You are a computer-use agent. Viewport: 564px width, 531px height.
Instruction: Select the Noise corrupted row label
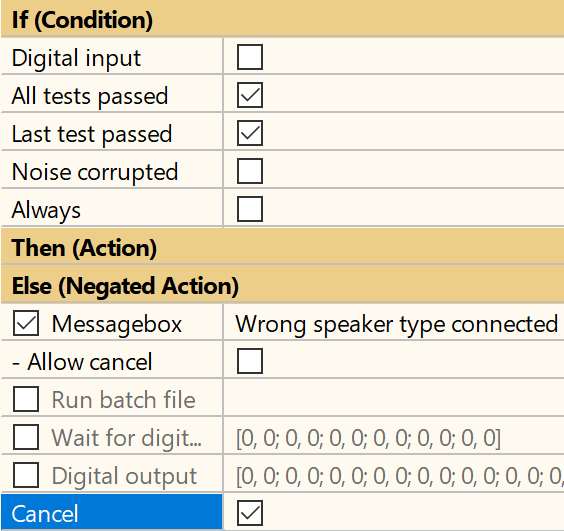[x=95, y=172]
